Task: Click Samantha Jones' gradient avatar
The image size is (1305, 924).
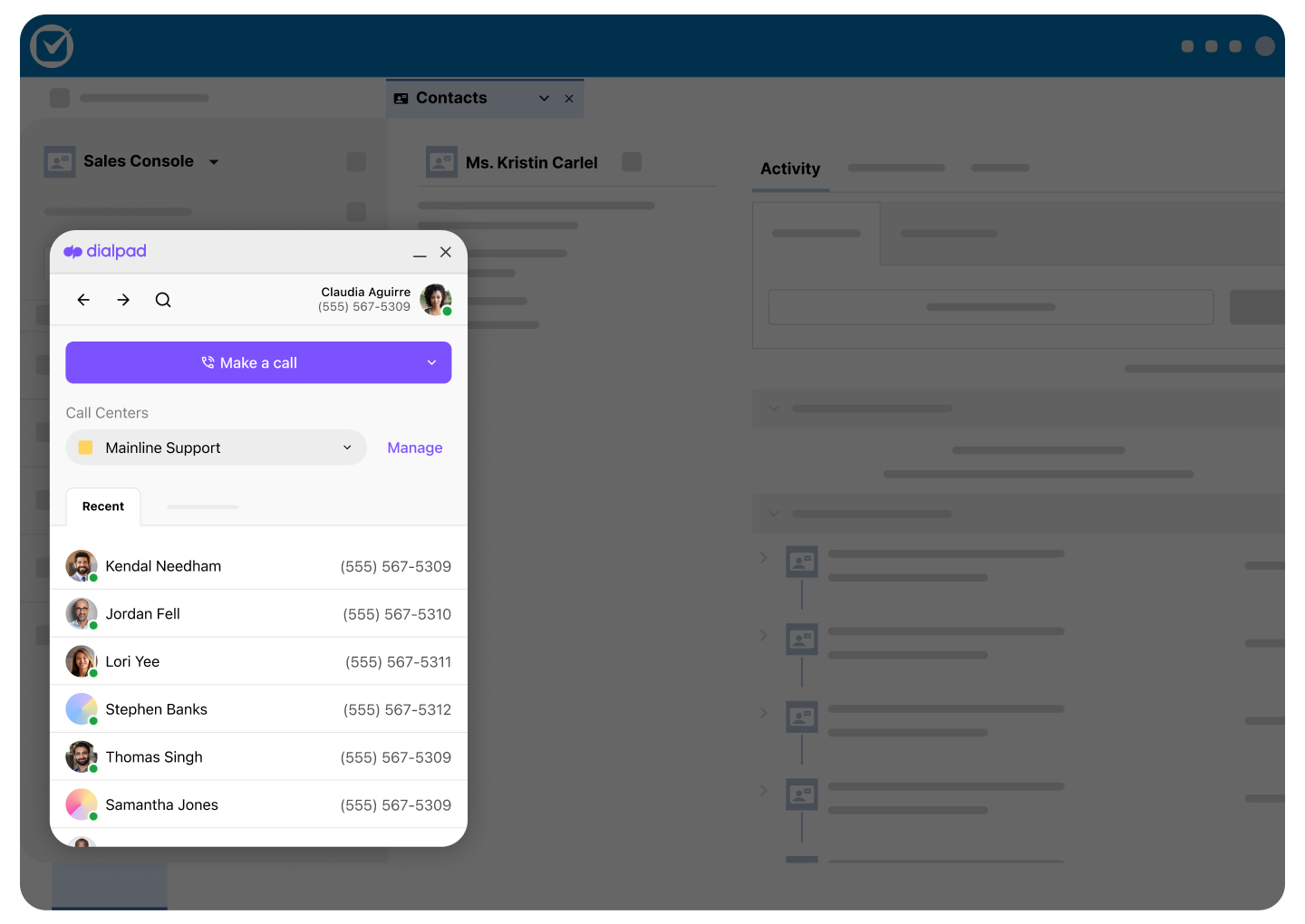Action: click(82, 804)
